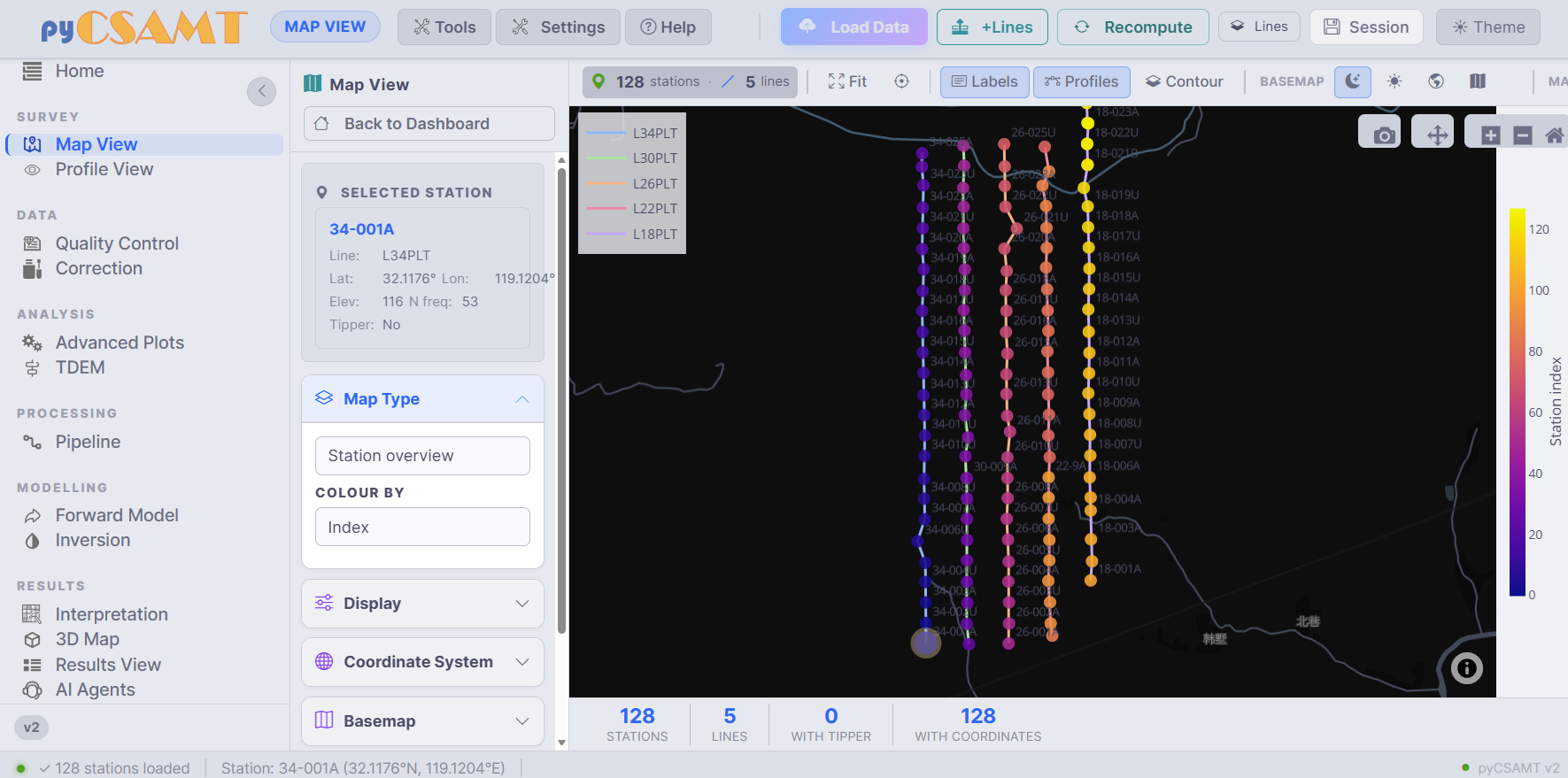Zoom in with the plus map button

click(1491, 135)
